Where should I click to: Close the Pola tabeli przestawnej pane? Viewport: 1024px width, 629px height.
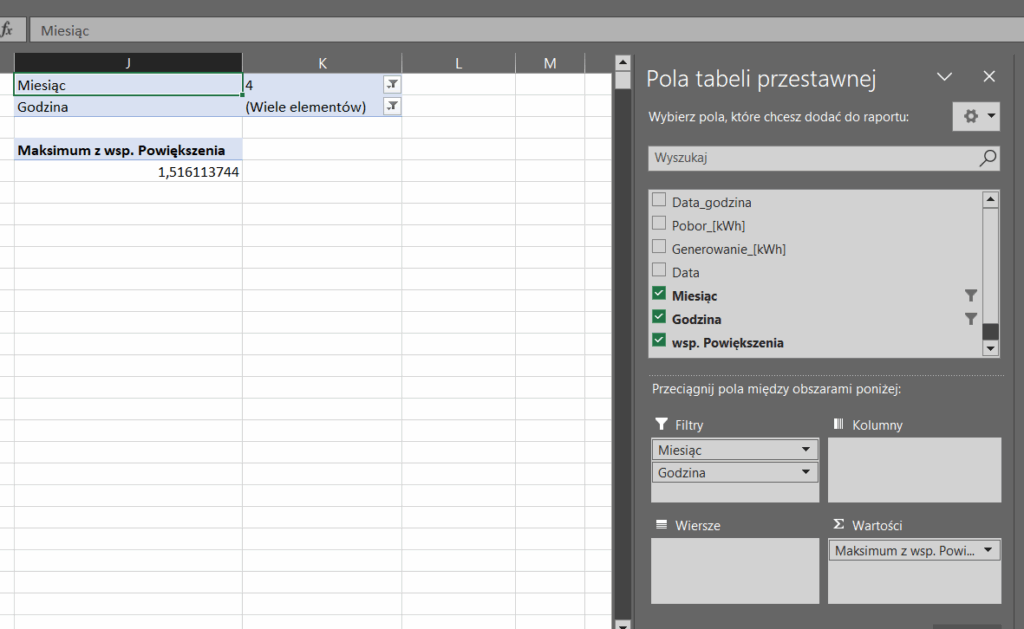pyautogui.click(x=989, y=77)
